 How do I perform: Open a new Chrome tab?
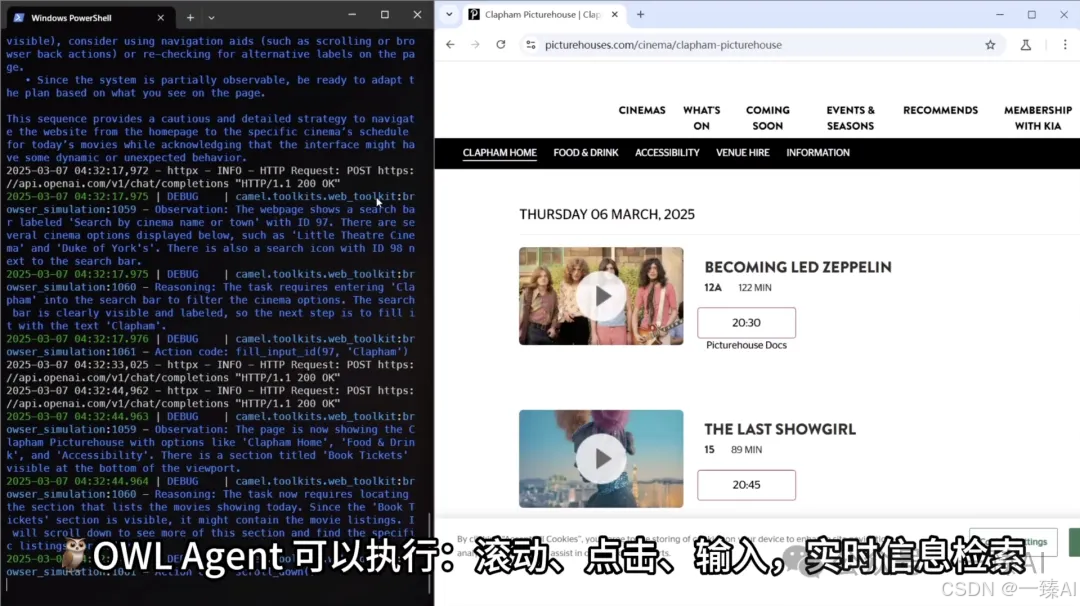pos(641,14)
